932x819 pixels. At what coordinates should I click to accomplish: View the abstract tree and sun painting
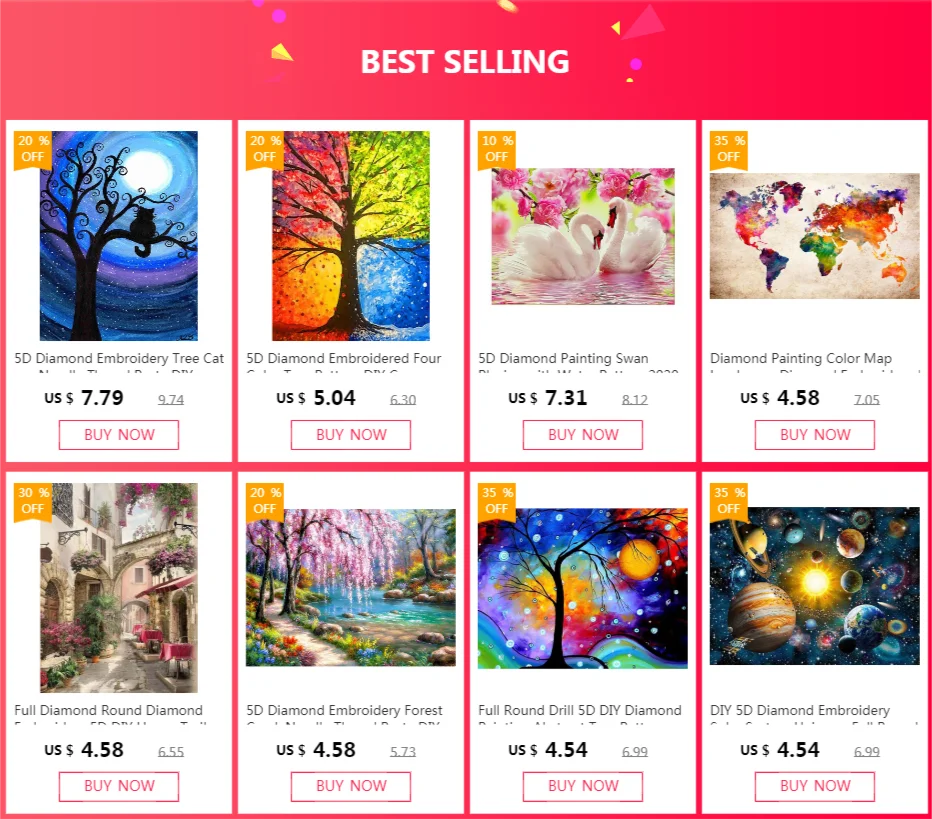[583, 588]
